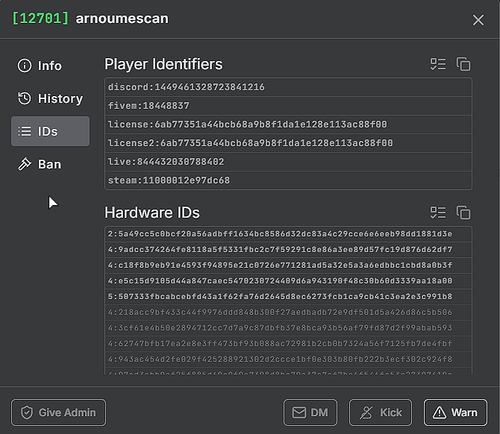The height and width of the screenshot is (434, 500).
Task: Warn the player
Action: 455,413
